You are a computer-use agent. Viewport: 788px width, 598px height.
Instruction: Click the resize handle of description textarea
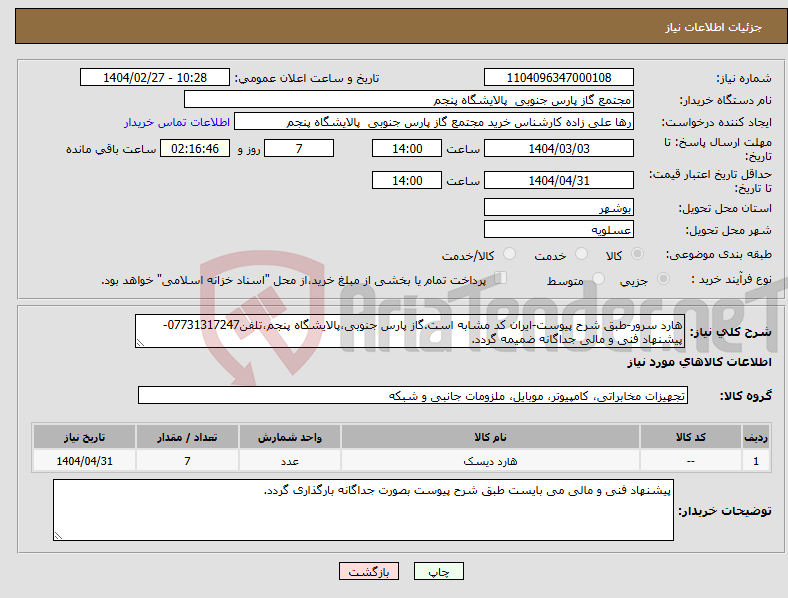tap(140, 343)
